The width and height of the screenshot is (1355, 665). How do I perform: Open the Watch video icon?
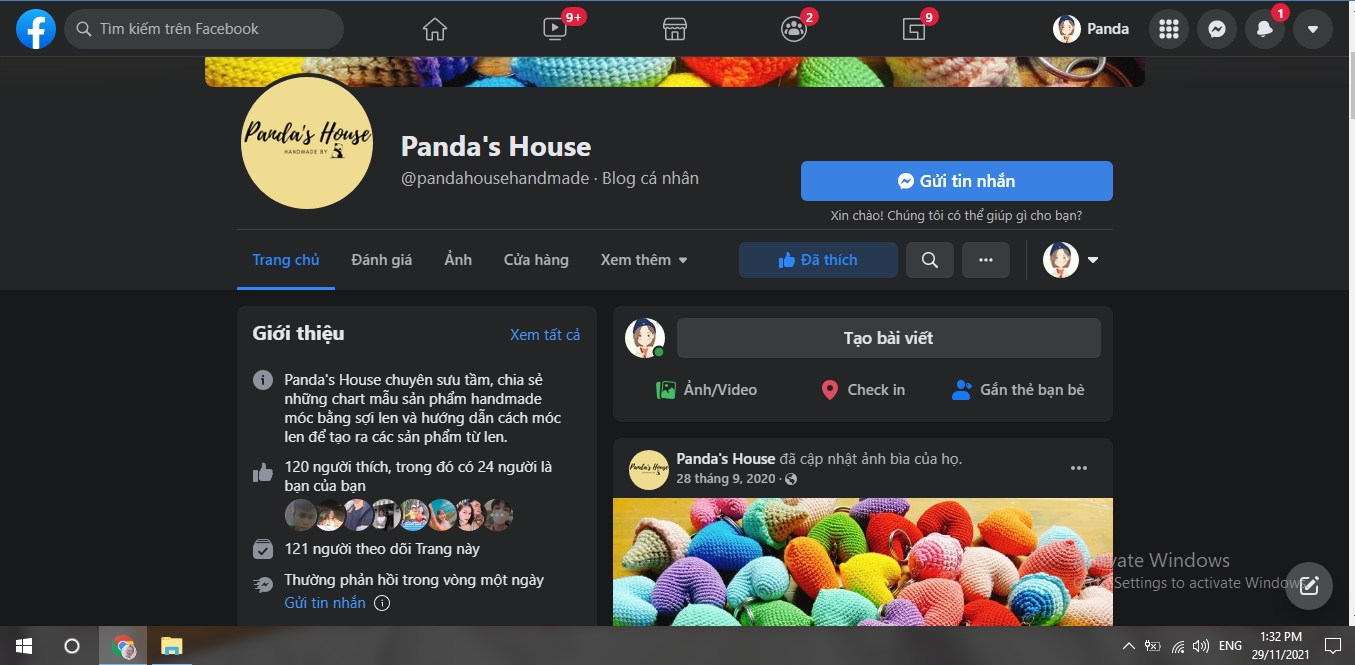[554, 29]
